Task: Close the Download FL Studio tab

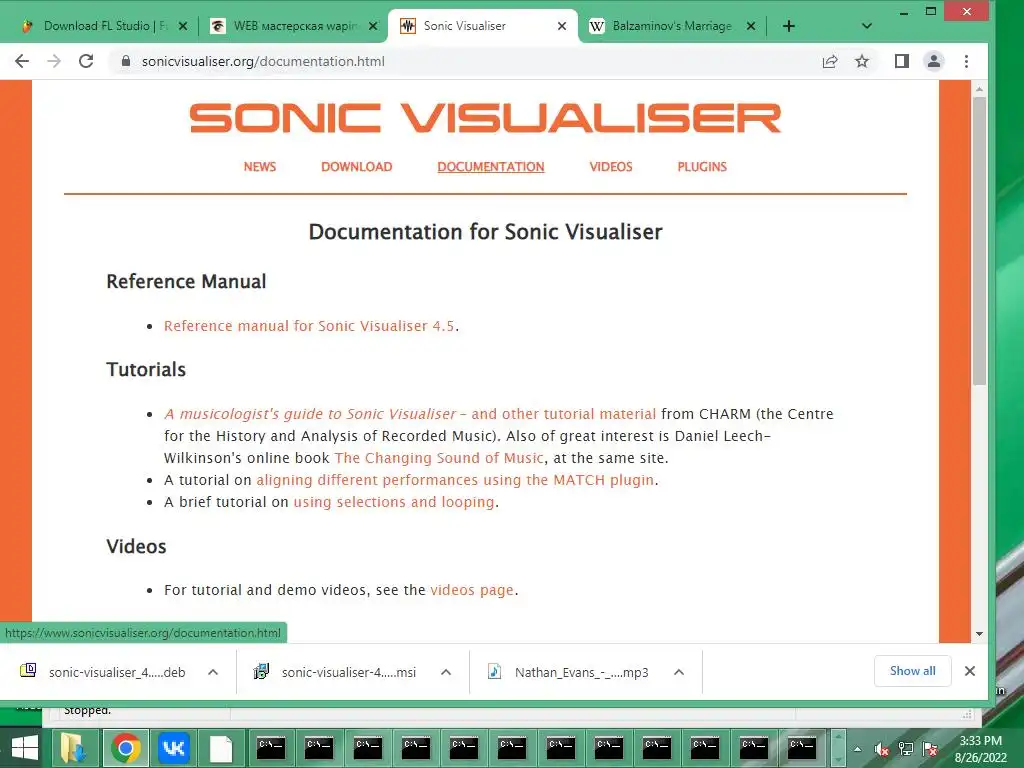Action: [183, 26]
